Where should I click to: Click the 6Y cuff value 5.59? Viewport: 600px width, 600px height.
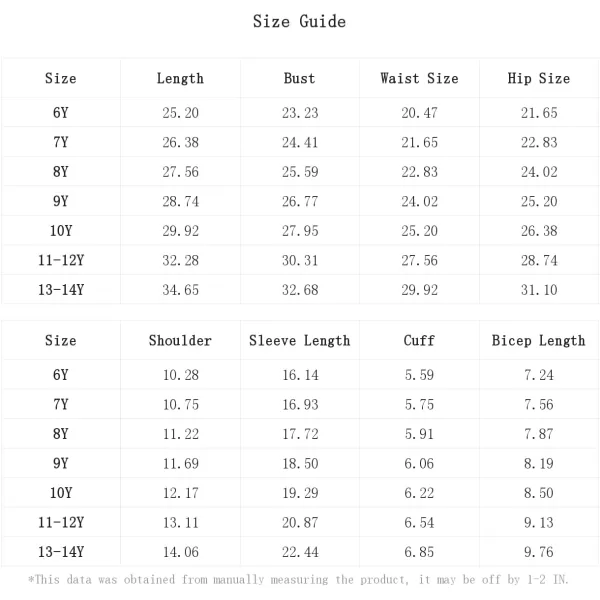click(x=419, y=375)
